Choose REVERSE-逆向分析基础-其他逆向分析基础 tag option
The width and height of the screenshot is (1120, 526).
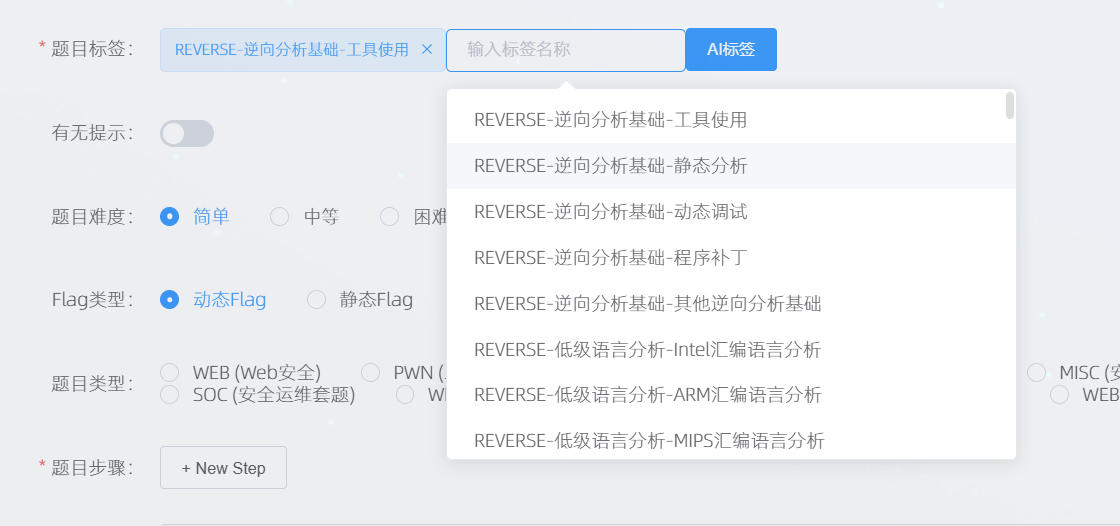tap(647, 304)
